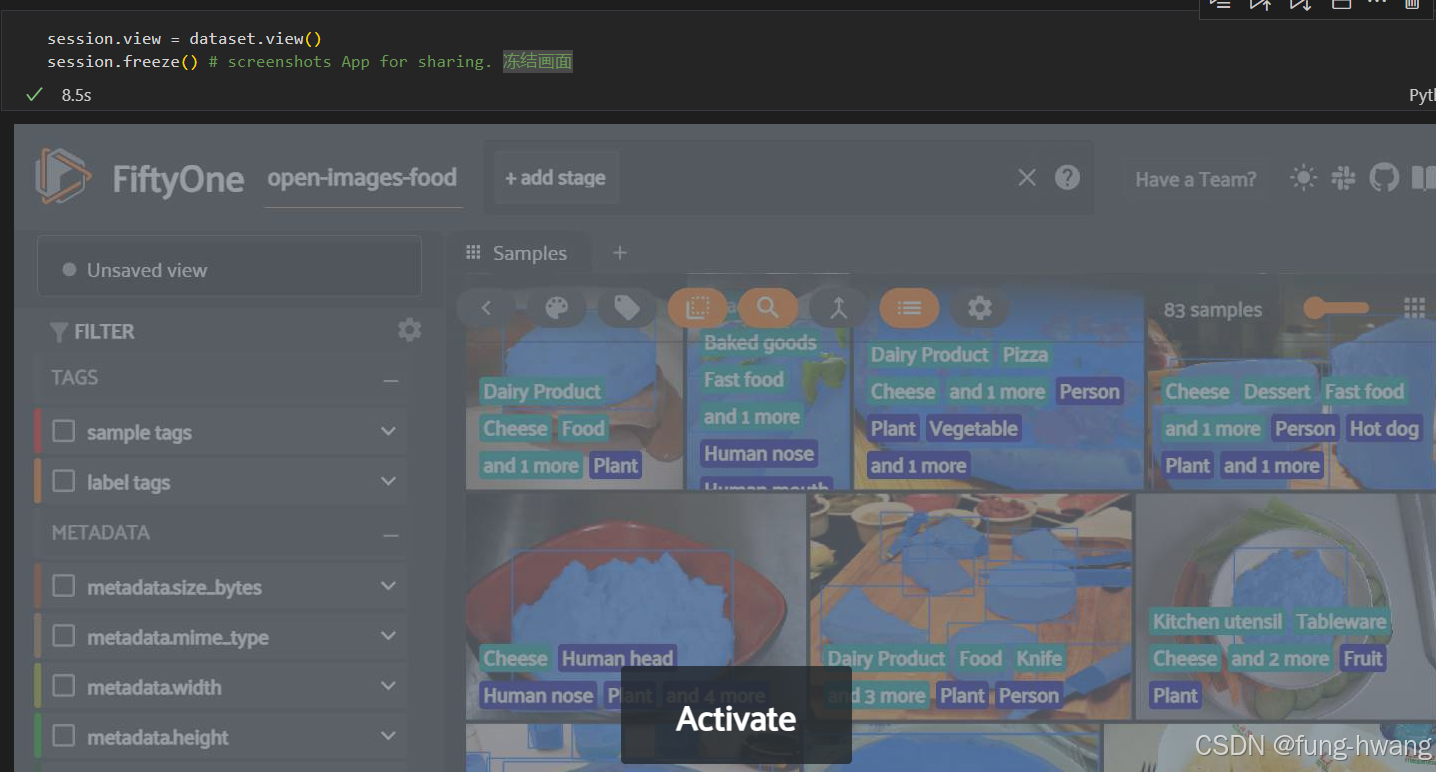Collapse the sidebar with the left chevron
The image size is (1436, 772).
point(486,308)
